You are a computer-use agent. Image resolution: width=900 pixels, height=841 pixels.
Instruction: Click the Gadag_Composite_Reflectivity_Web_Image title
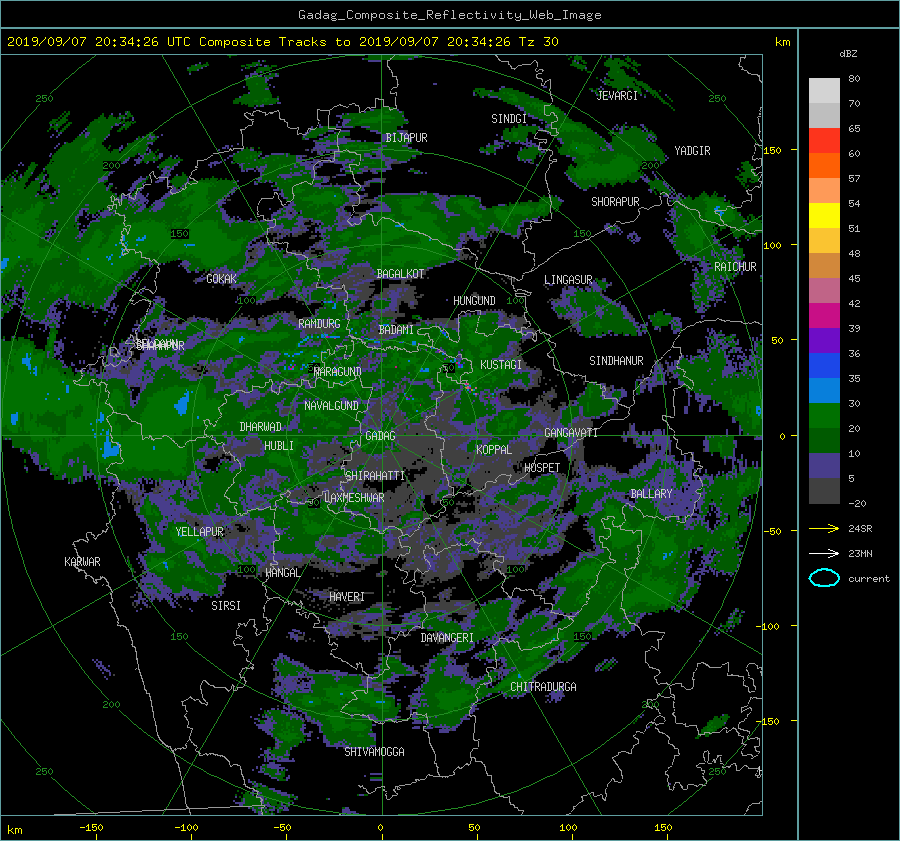coord(449,15)
